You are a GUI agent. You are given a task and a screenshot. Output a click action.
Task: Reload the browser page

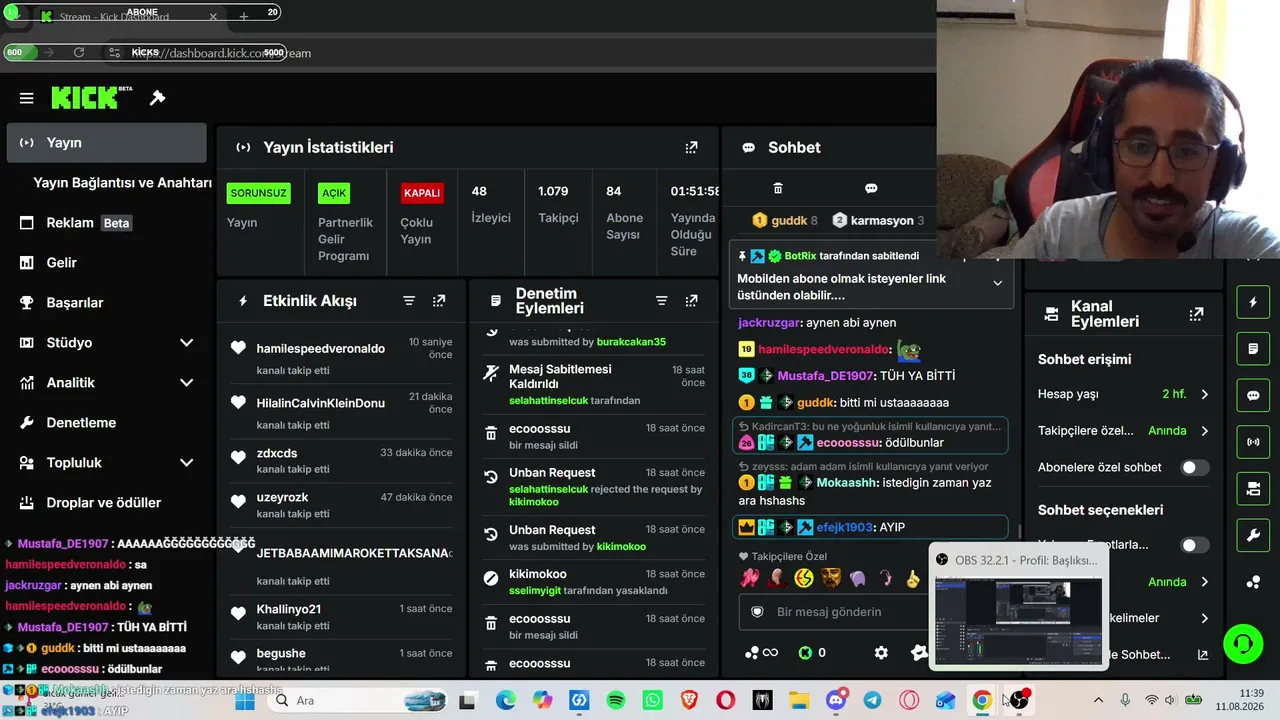[x=79, y=52]
